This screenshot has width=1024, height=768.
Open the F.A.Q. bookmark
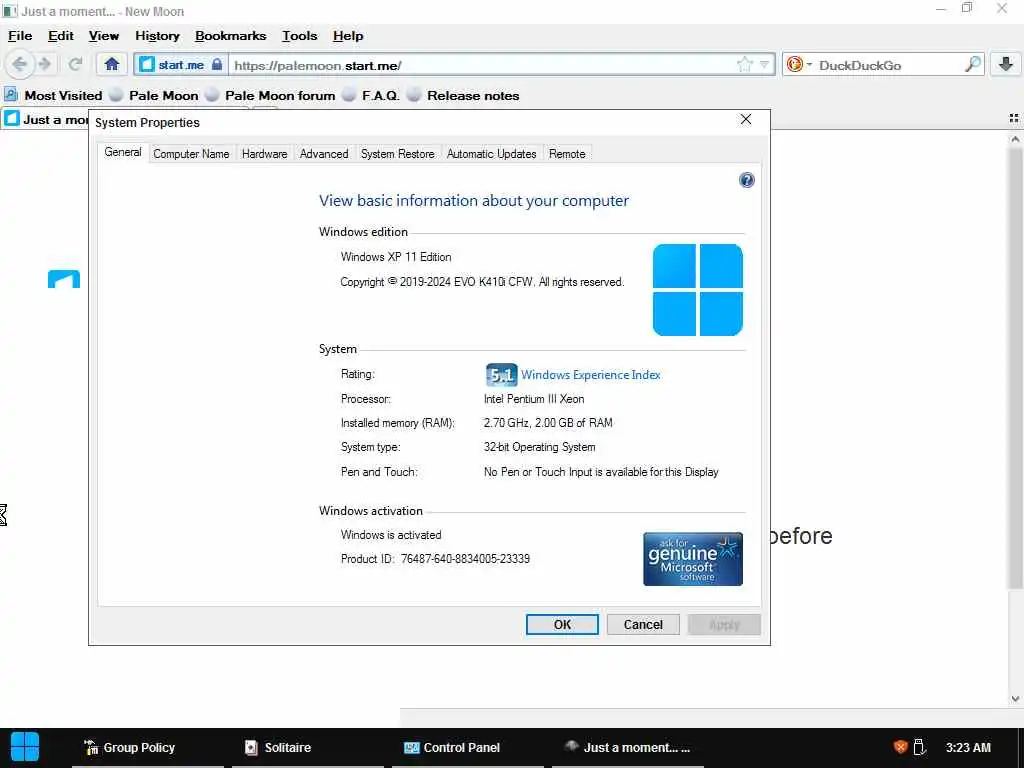point(372,95)
